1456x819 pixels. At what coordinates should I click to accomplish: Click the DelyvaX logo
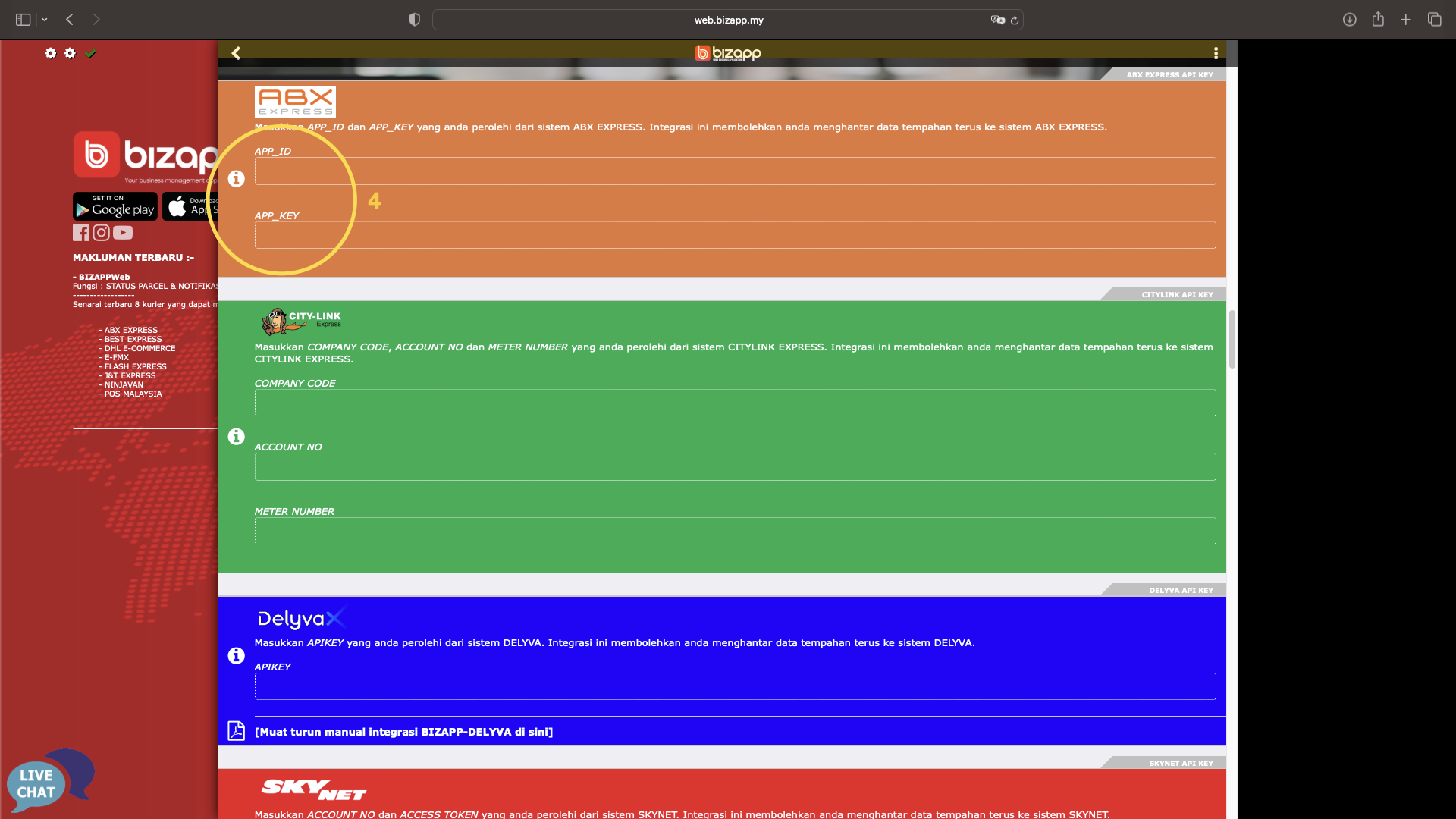(x=301, y=618)
